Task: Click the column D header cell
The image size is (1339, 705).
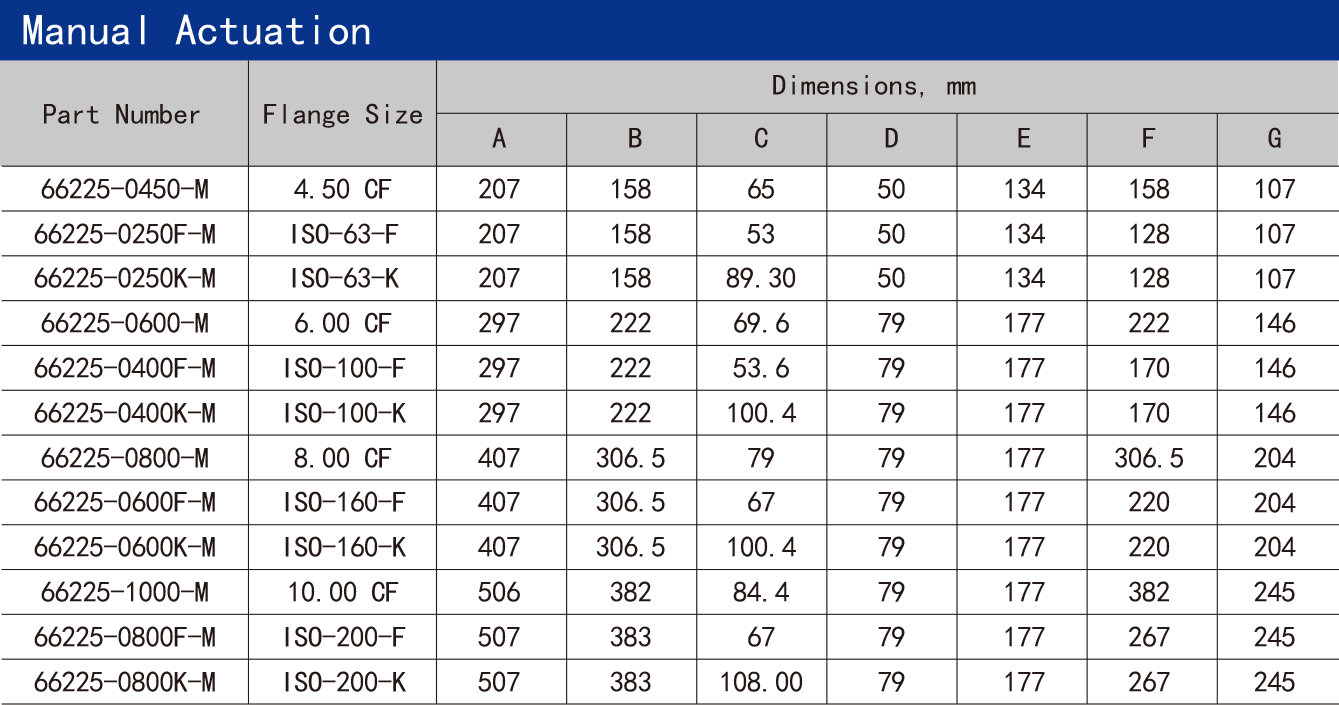Action: 891,139
